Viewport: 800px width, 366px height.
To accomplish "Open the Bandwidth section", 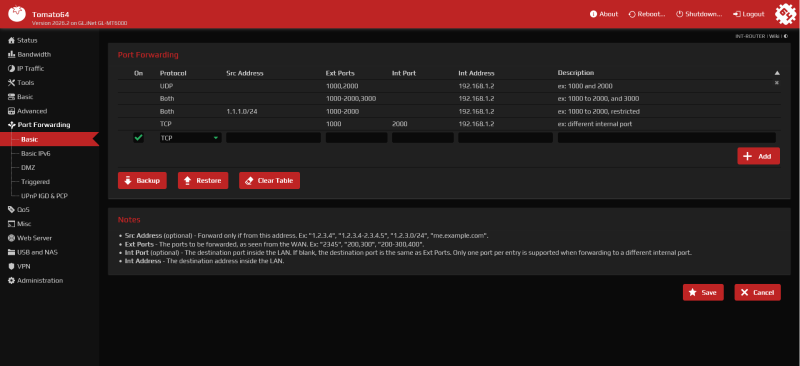I will [30, 55].
